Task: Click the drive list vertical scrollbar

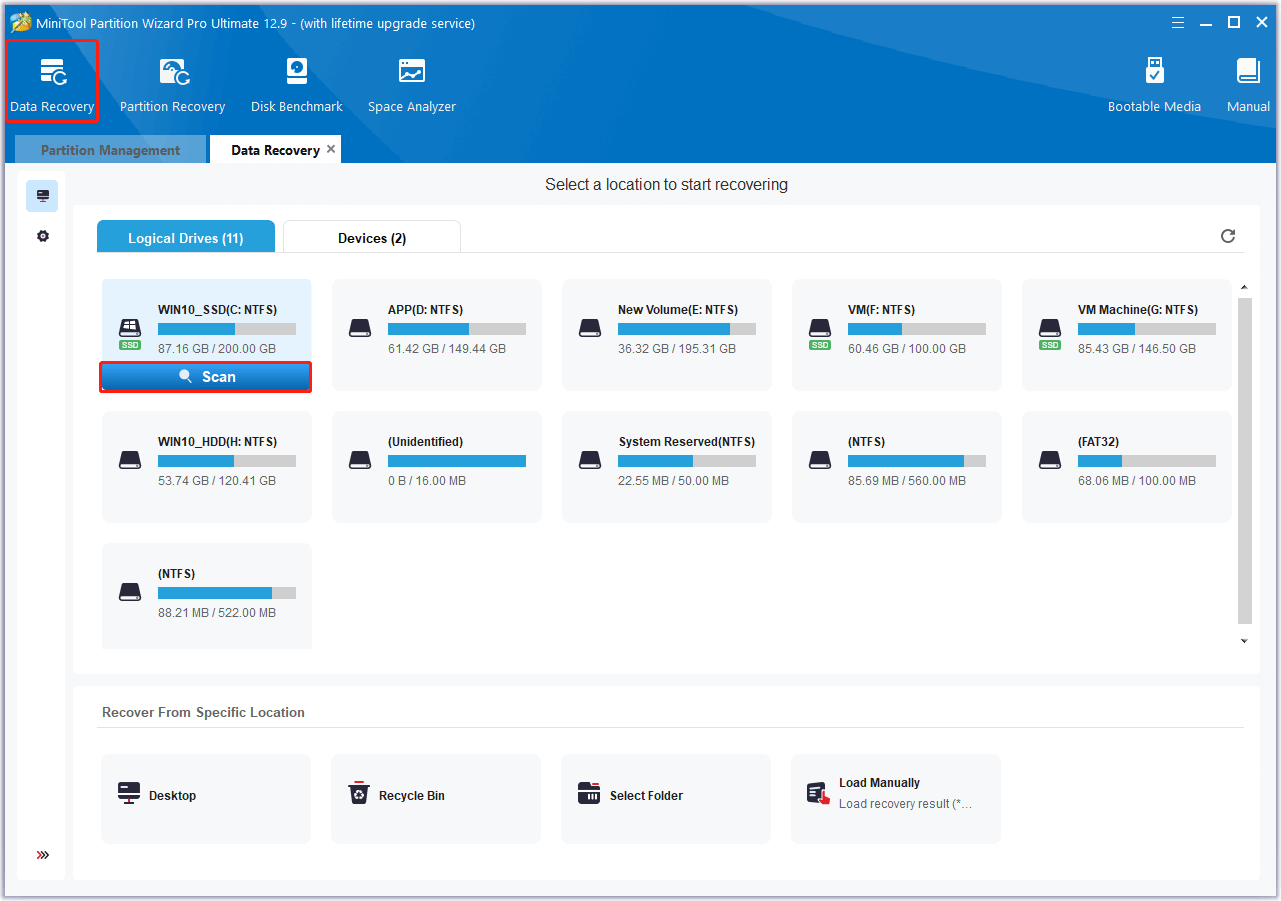Action: 1244,461
